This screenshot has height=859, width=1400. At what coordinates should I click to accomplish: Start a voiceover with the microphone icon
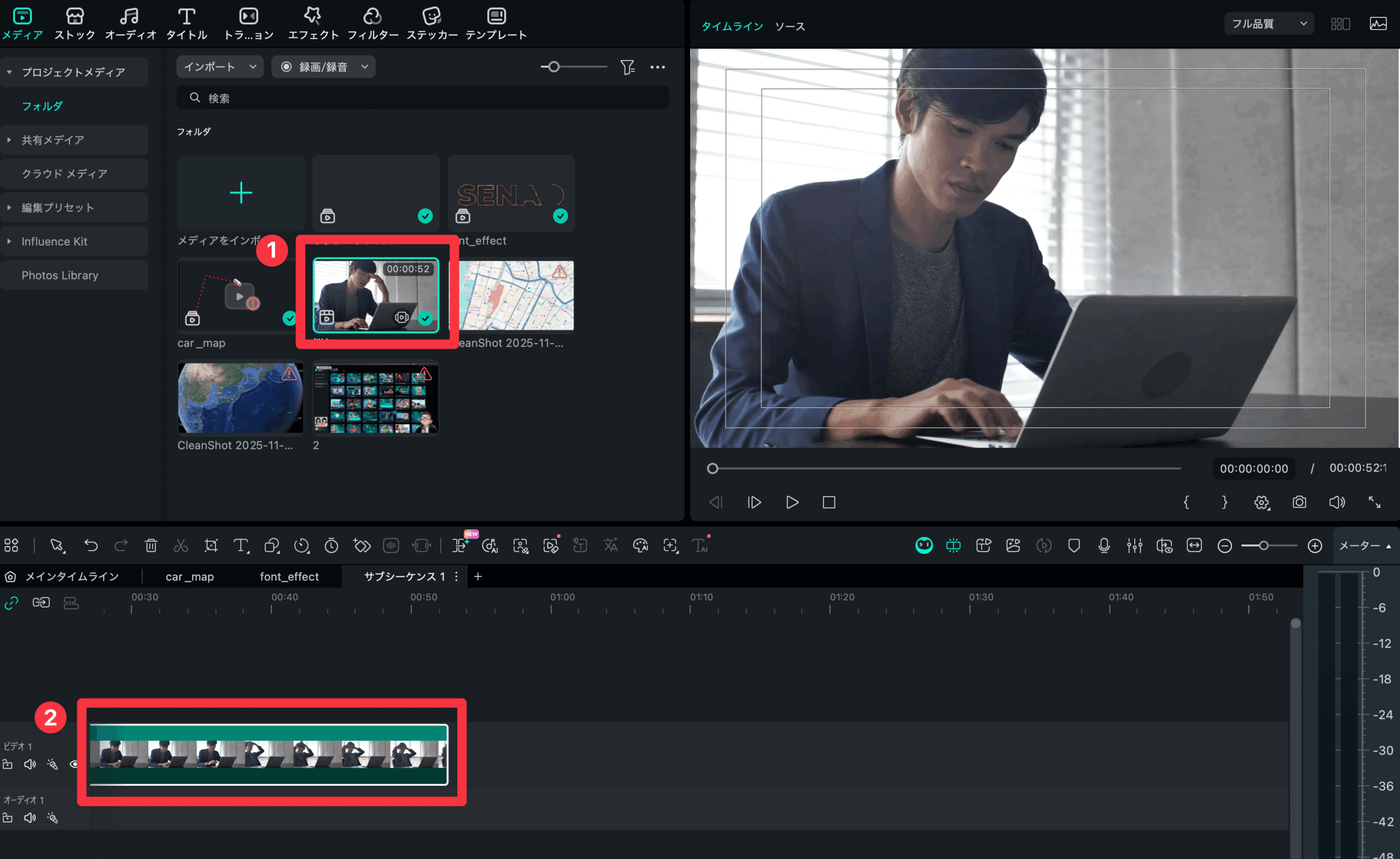[1105, 545]
